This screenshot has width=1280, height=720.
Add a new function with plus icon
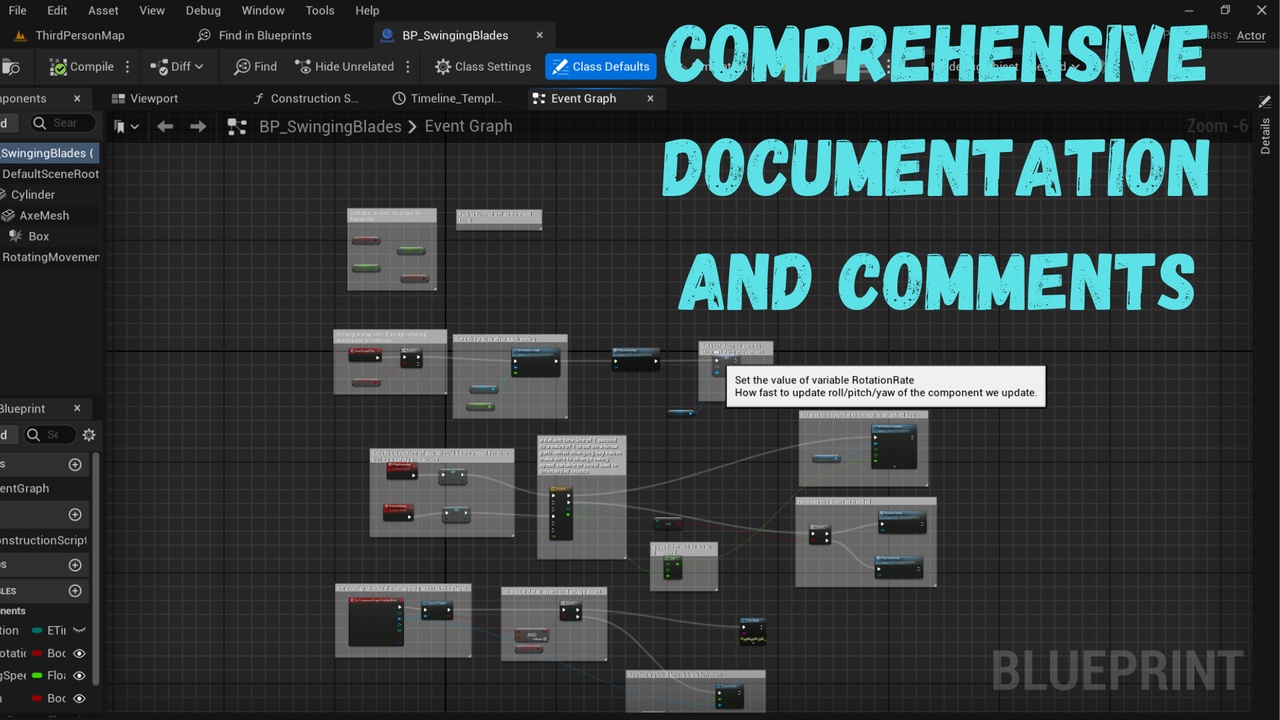[75, 514]
